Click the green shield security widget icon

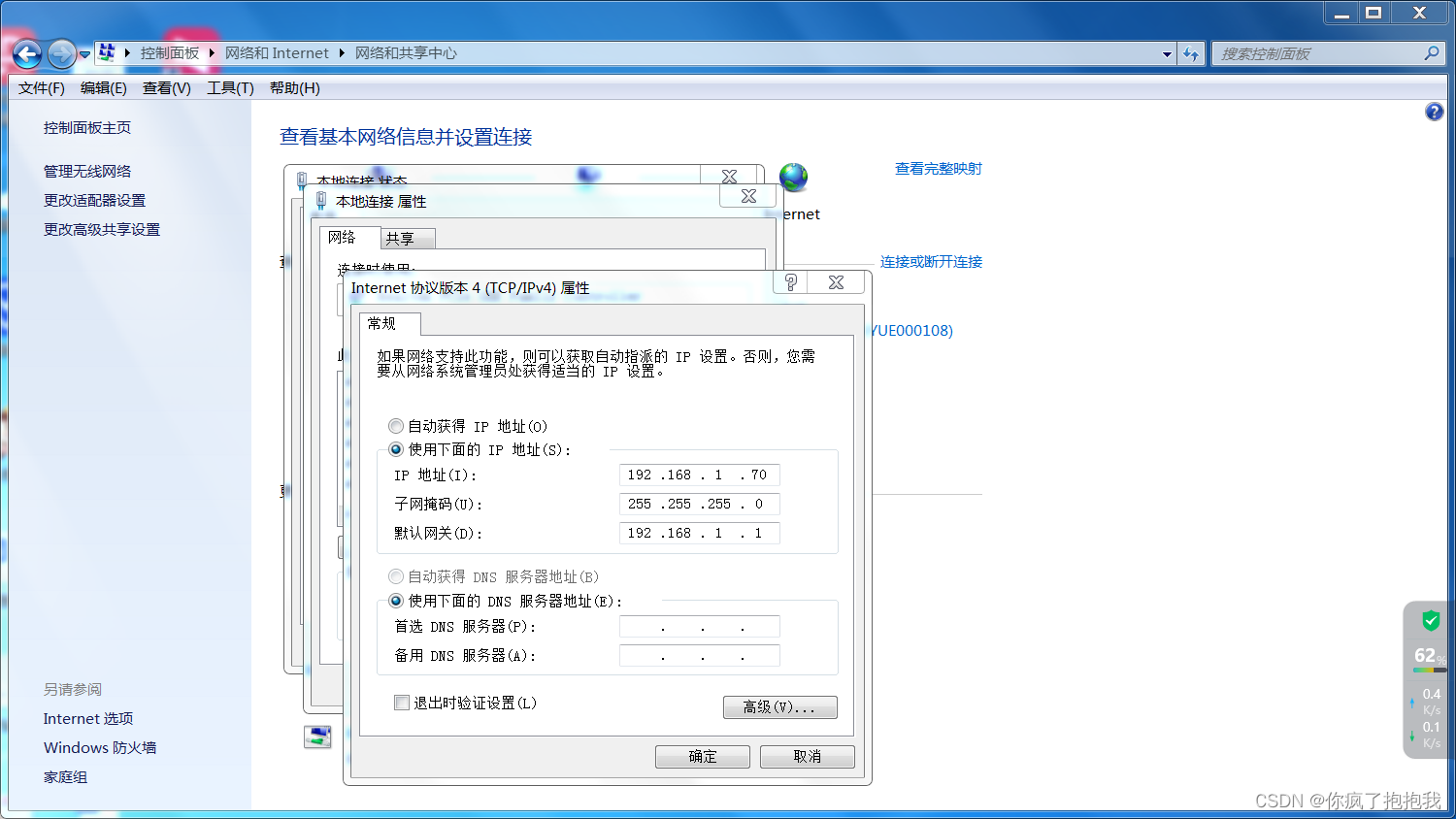click(x=1431, y=620)
